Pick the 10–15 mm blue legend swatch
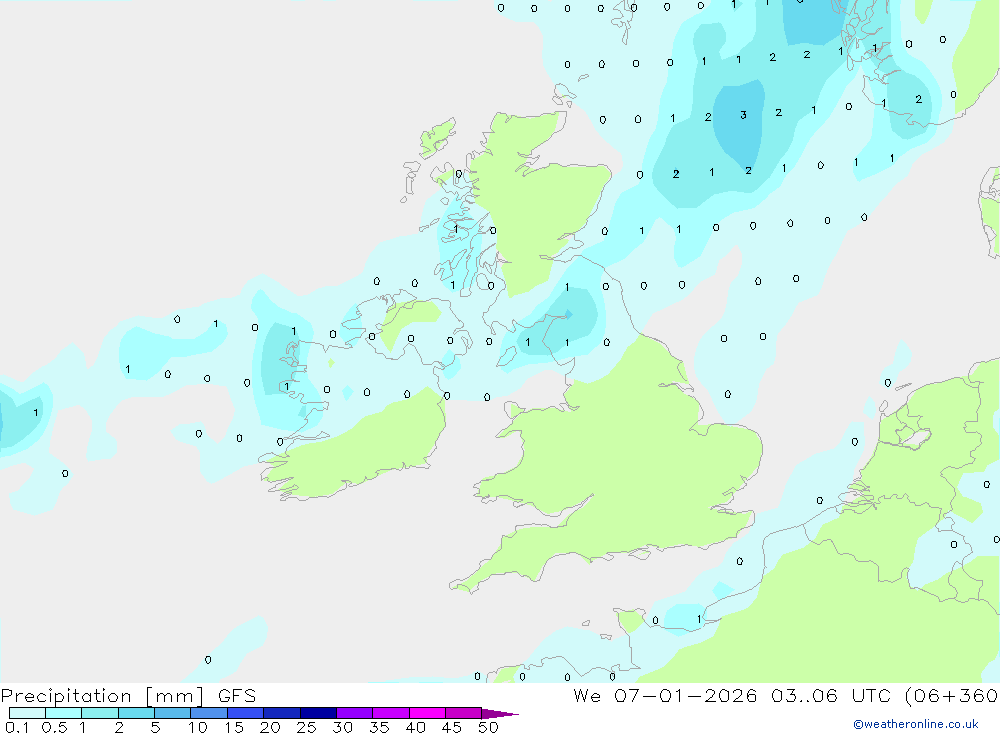 [x=209, y=713]
